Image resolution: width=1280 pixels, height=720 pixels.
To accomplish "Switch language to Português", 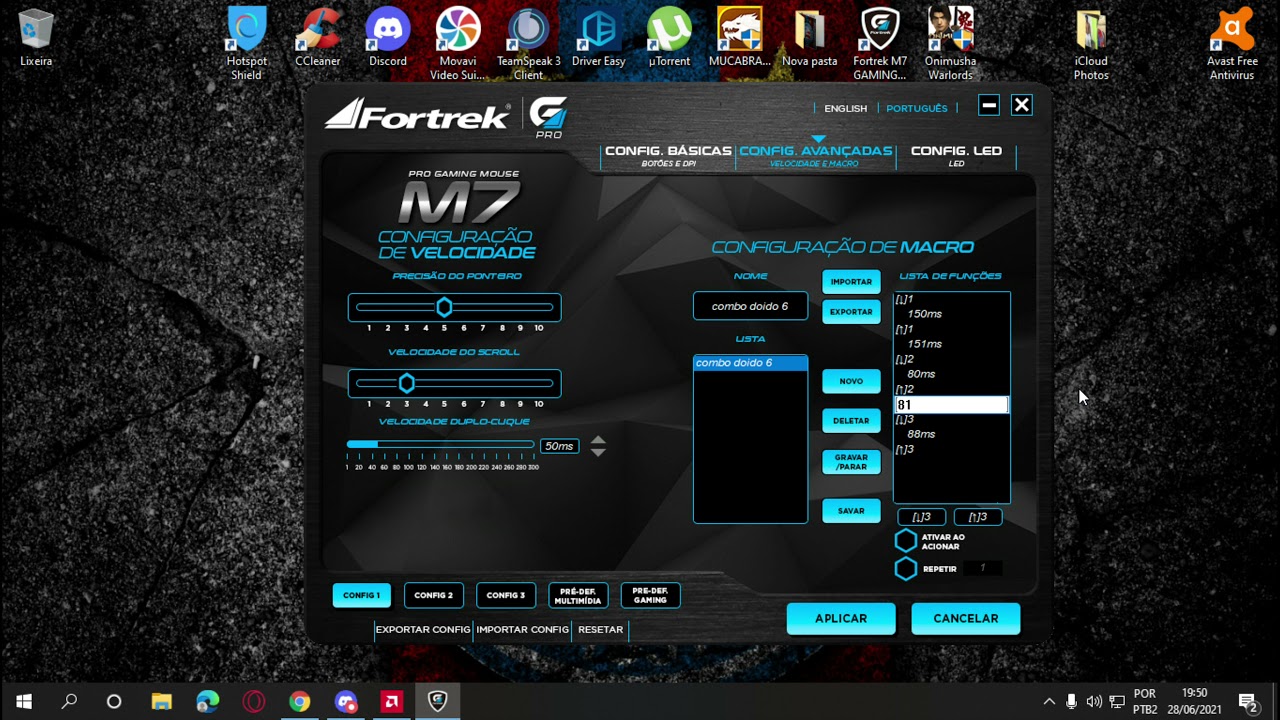I will (917, 108).
